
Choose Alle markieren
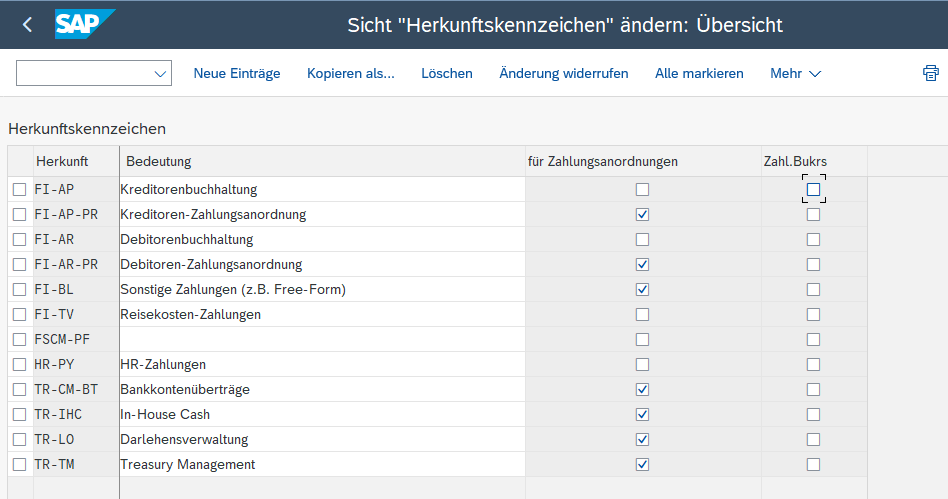pos(699,73)
